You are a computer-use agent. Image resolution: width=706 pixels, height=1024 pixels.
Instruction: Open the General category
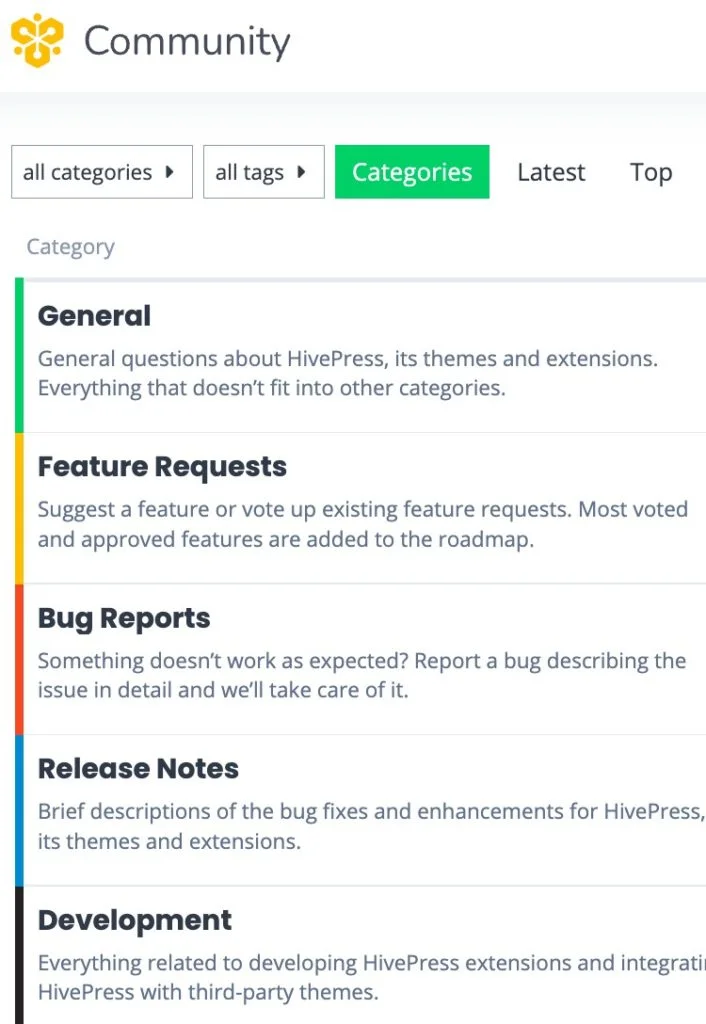(94, 315)
